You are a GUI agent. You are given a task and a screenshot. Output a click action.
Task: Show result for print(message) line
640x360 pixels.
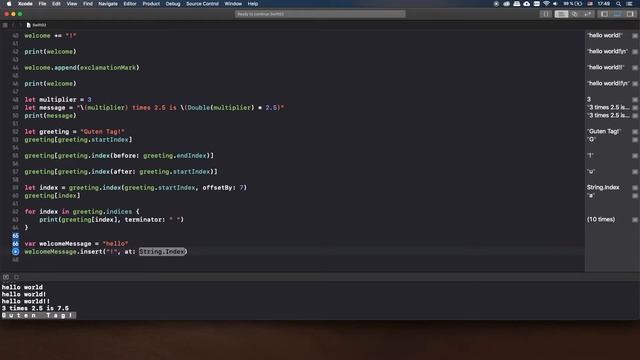pyautogui.click(x=635, y=116)
